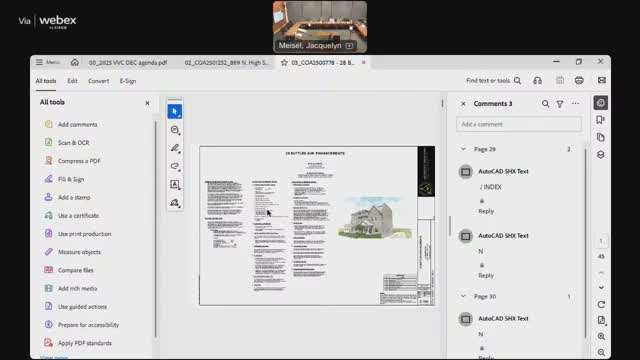Screen dimensions: 640x360
Task: Click the current page number box
Action: 601,241
